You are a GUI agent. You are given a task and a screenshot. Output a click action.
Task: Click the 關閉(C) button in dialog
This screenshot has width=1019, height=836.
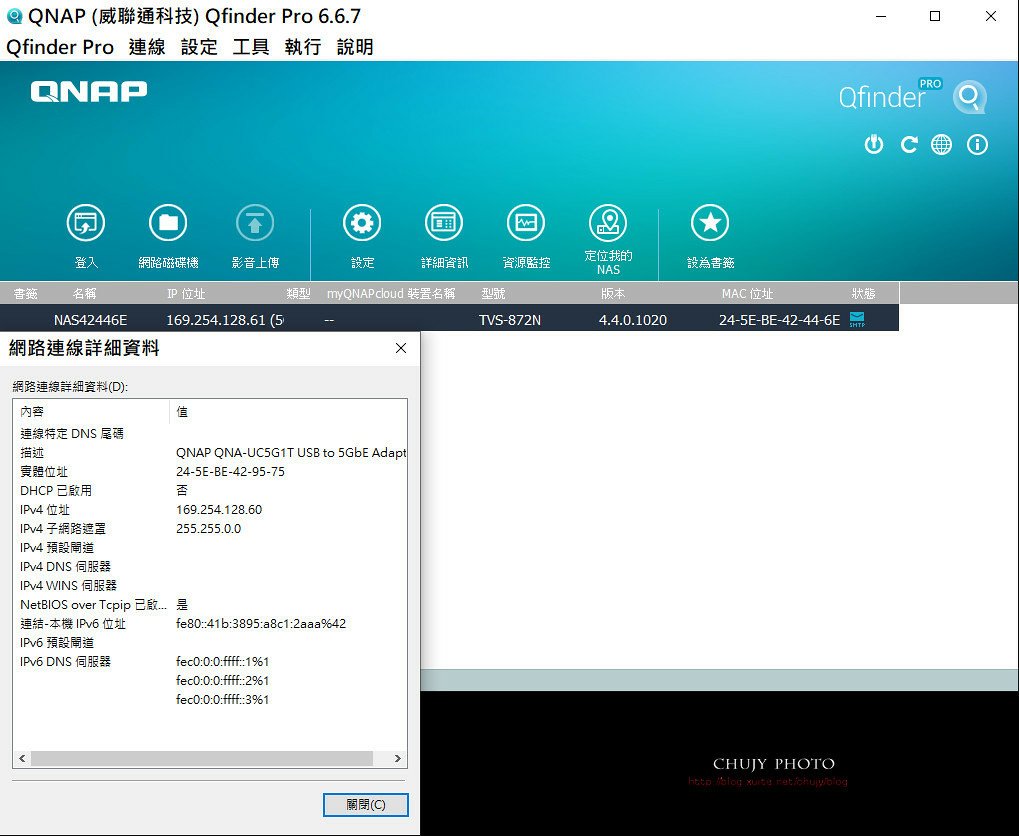[366, 805]
